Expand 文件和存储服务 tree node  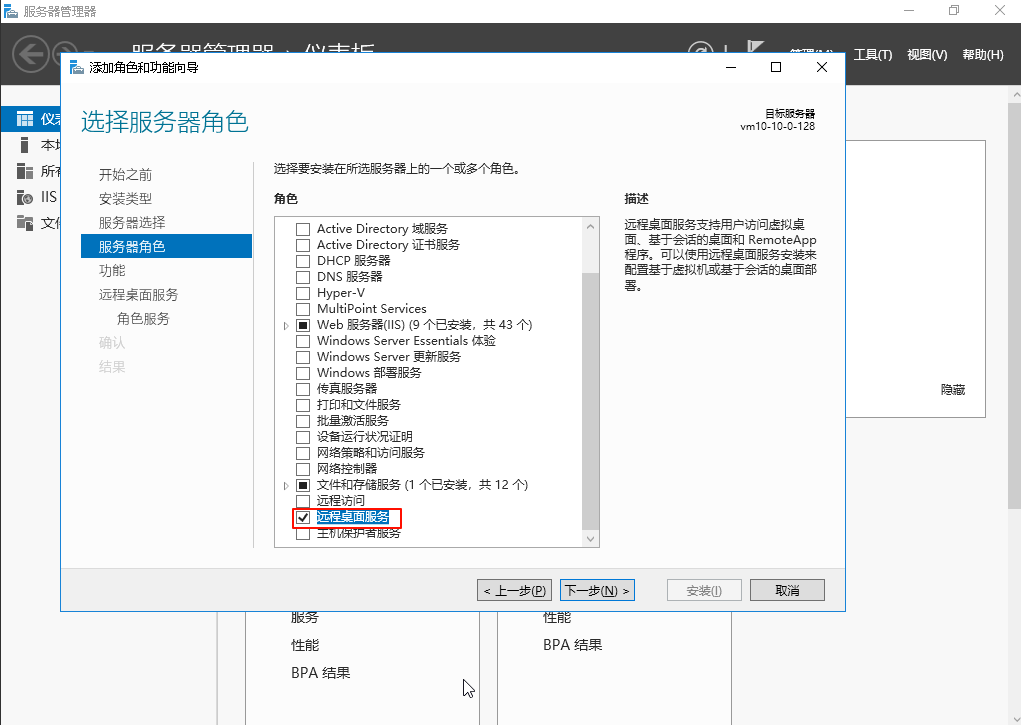pyautogui.click(x=286, y=485)
